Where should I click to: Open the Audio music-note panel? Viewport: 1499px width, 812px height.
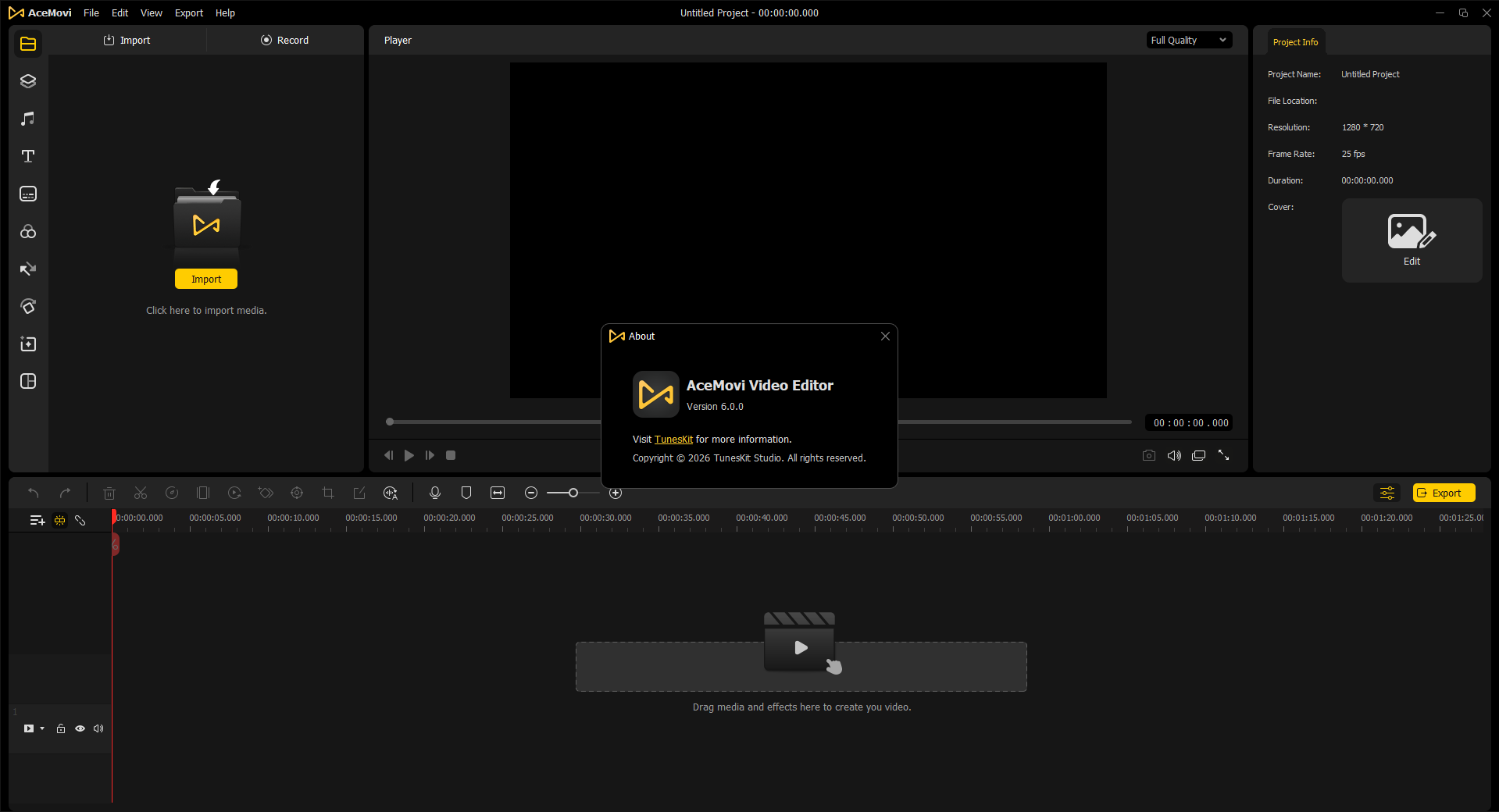click(28, 119)
